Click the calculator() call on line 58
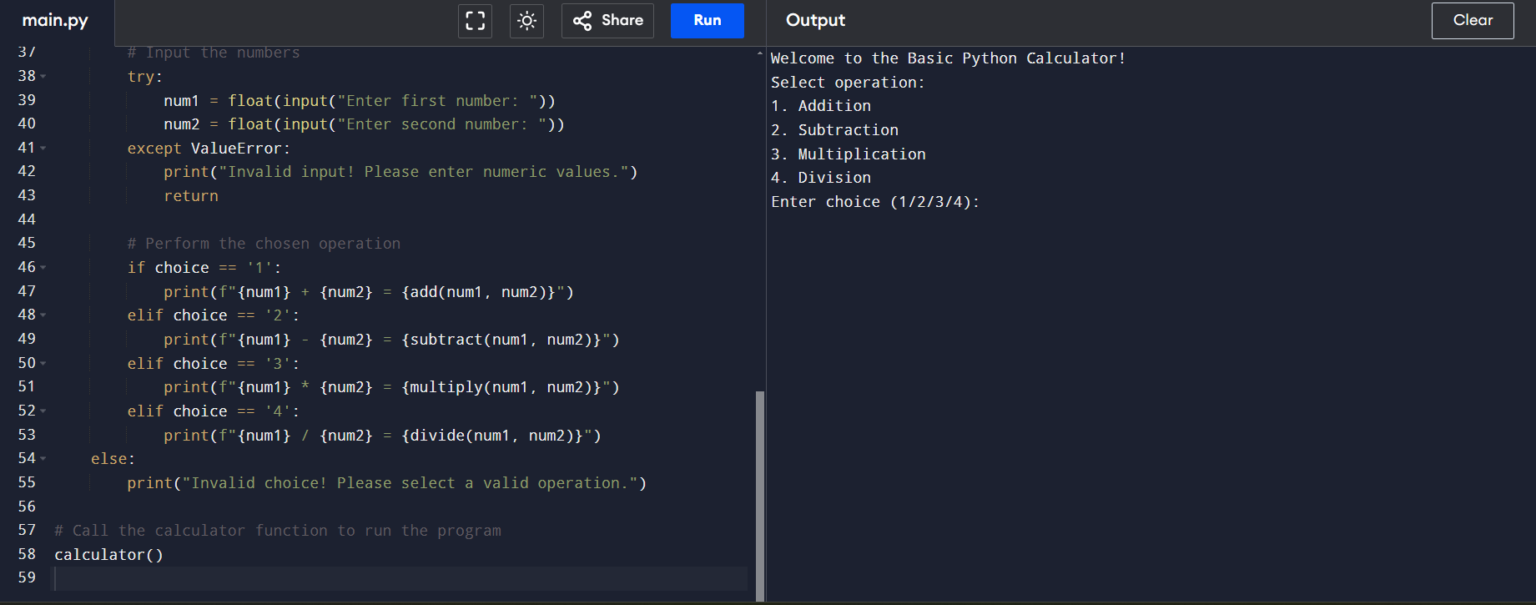The width and height of the screenshot is (1536, 605). (x=108, y=555)
